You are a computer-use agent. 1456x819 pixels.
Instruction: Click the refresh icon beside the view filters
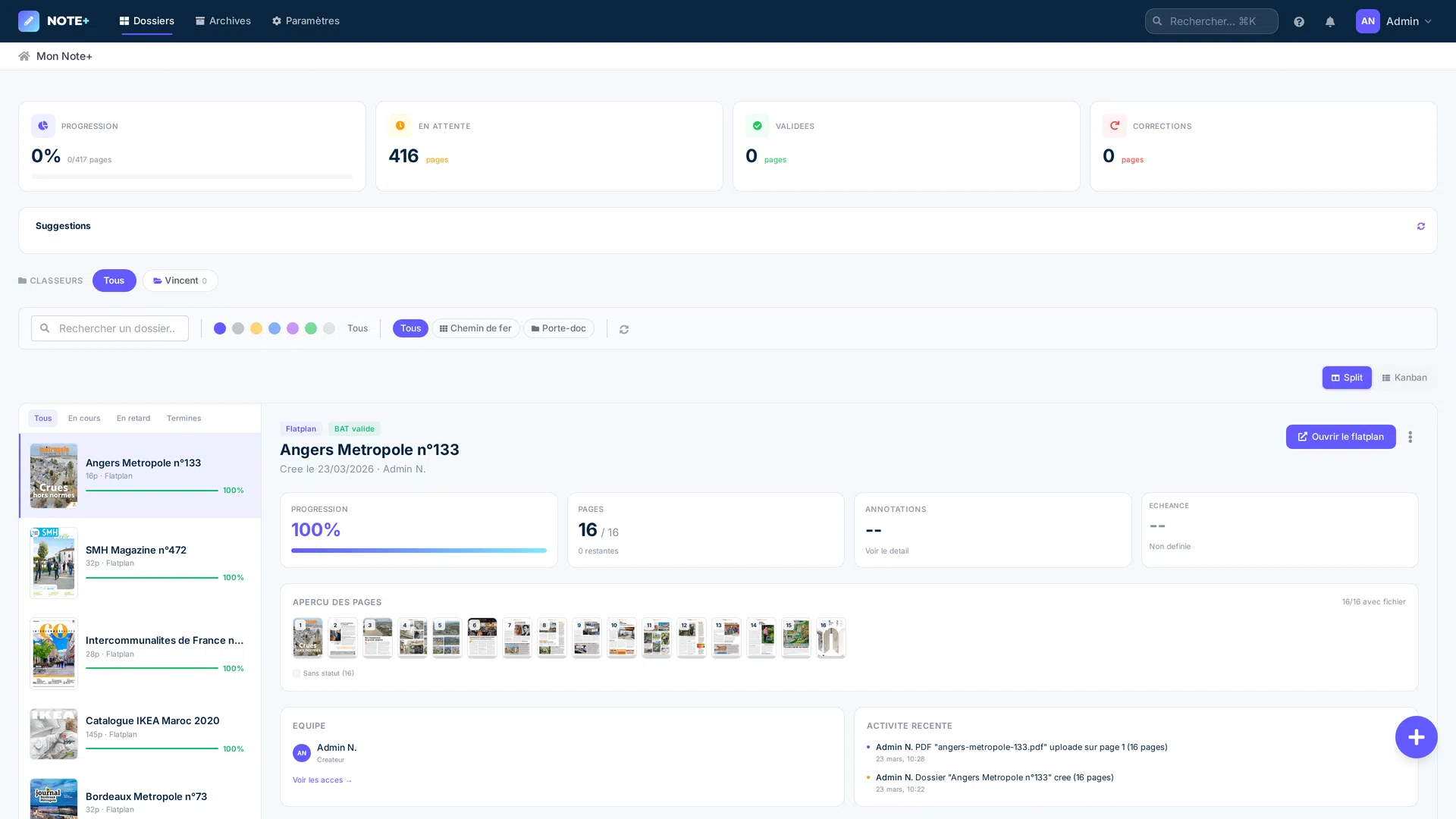624,329
